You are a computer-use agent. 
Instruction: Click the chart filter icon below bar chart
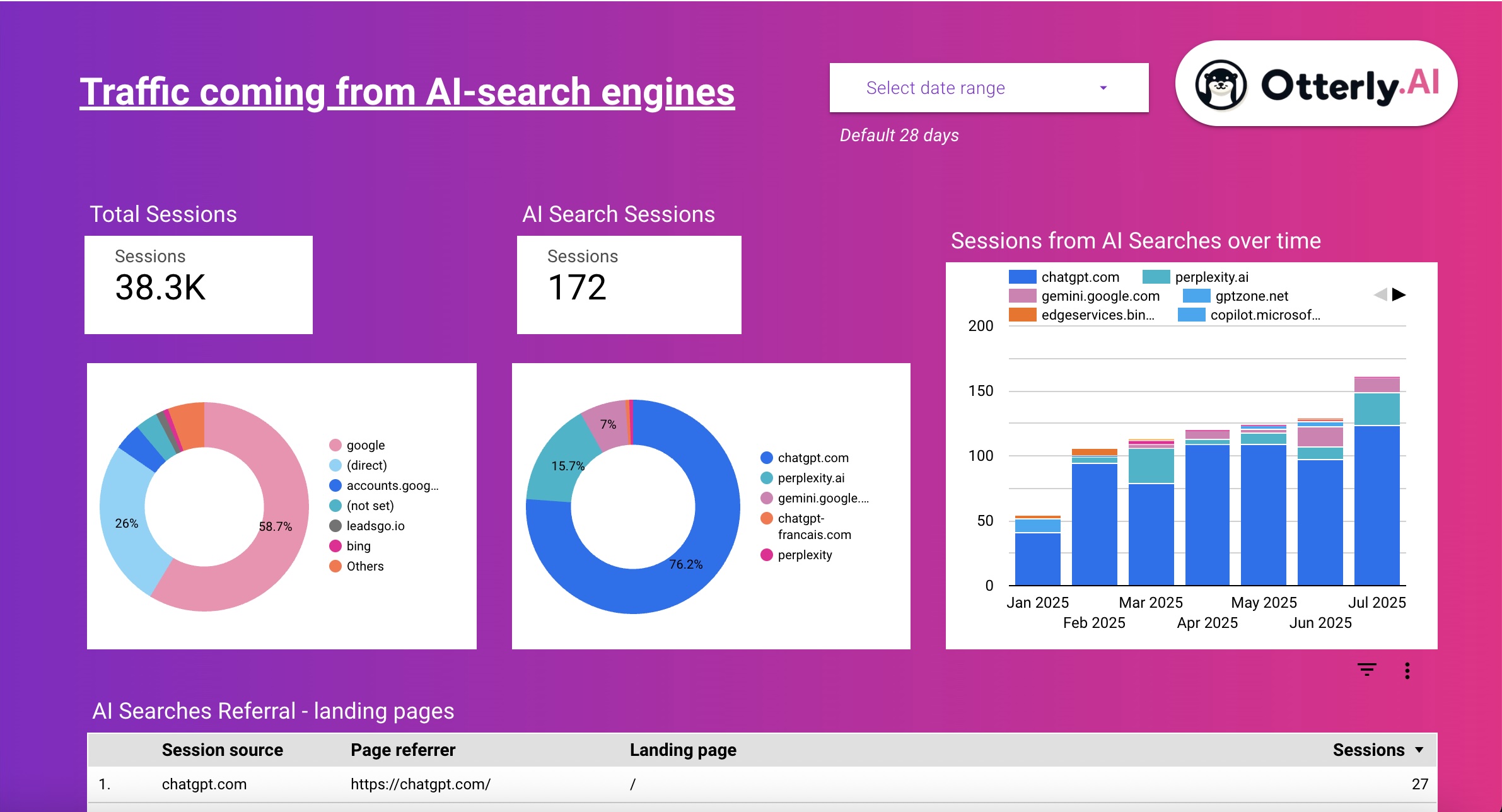tap(1367, 670)
